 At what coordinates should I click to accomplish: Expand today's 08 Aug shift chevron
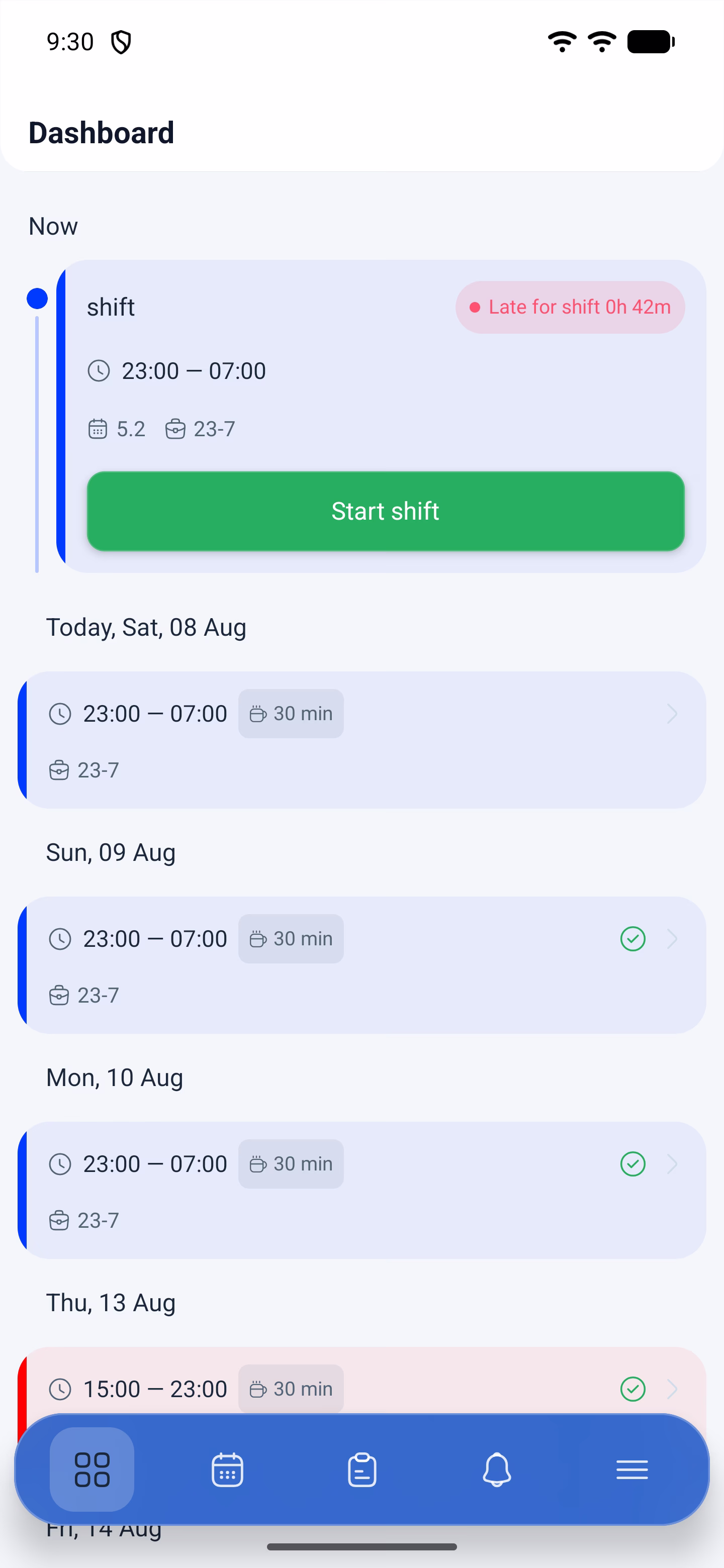pos(672,714)
